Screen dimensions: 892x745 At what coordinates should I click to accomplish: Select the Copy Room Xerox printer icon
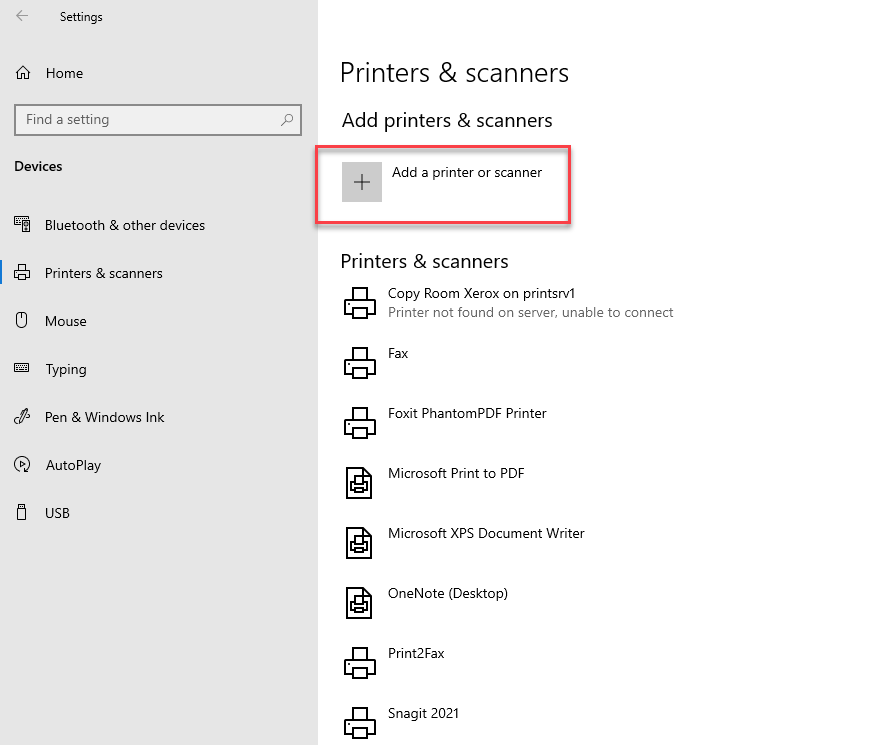[360, 302]
